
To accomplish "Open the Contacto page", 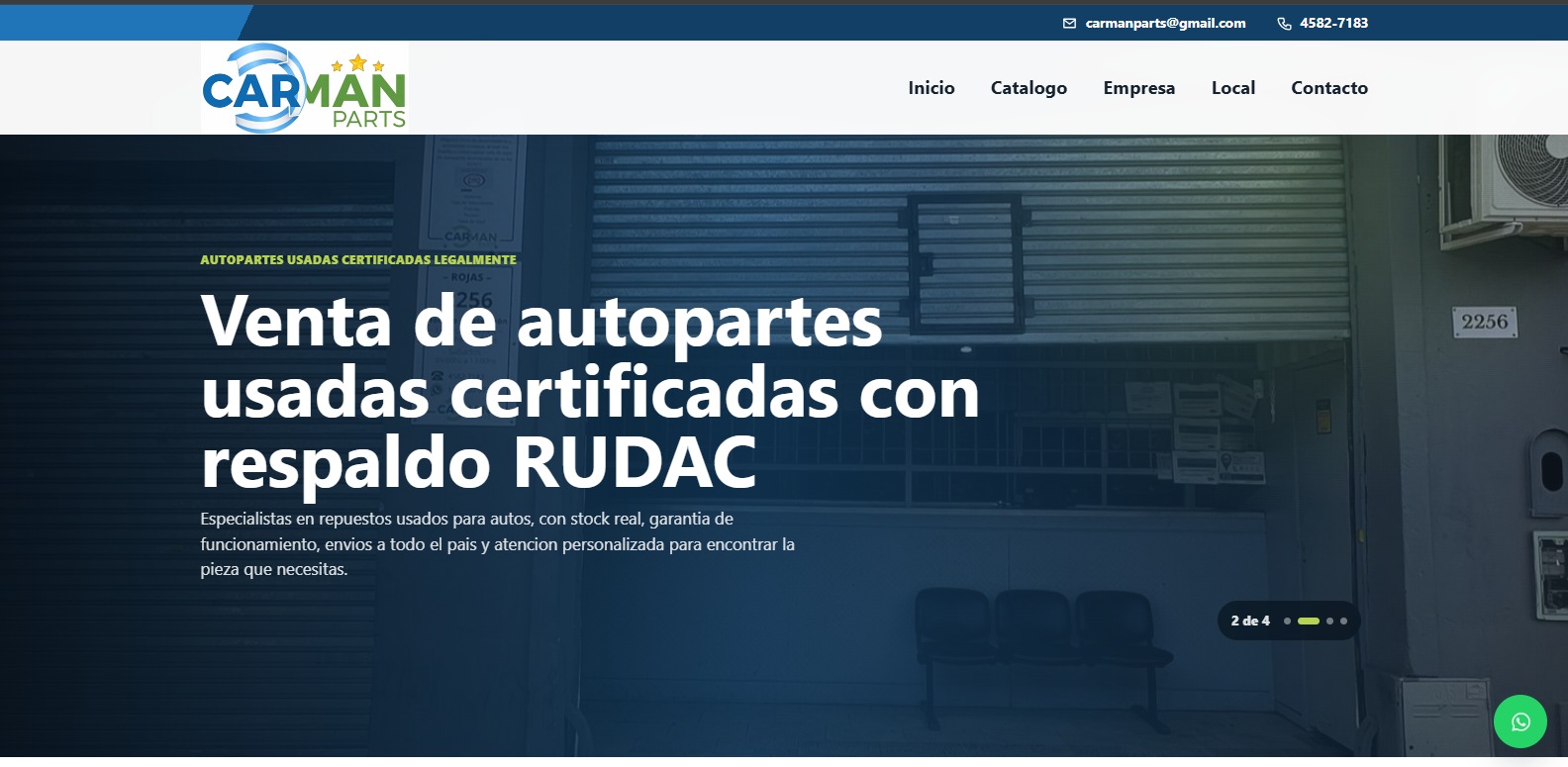I will [x=1329, y=88].
